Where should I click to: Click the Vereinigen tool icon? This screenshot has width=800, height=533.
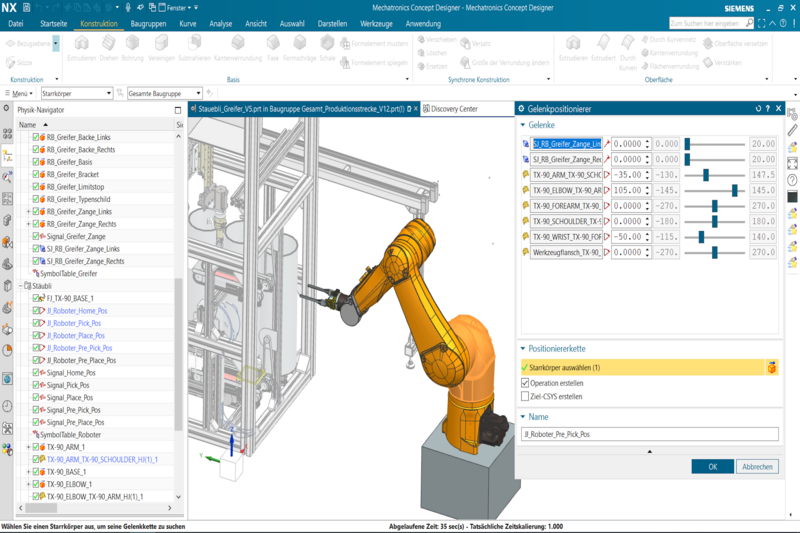pos(161,43)
